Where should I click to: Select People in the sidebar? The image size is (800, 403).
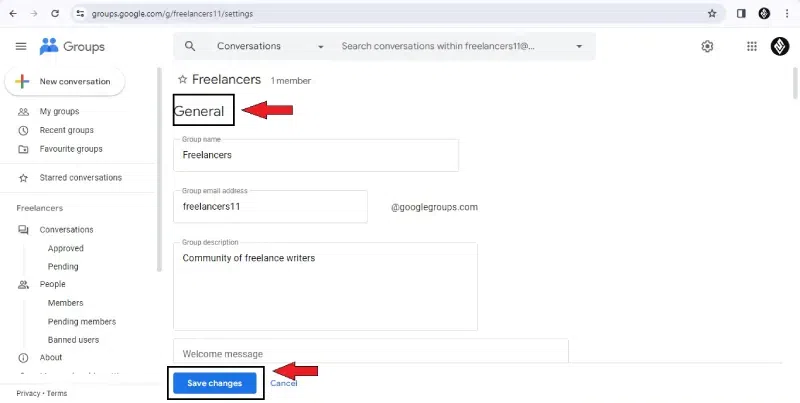coord(53,284)
